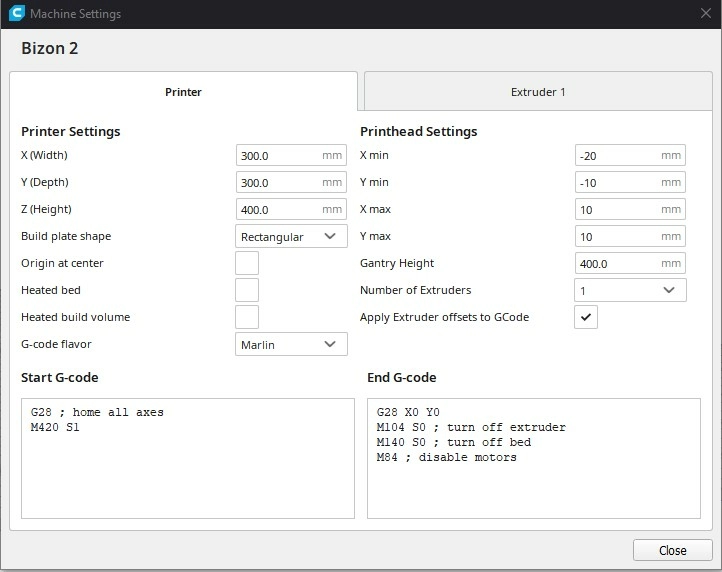Switch to the Extruder 1 tab

(x=538, y=92)
